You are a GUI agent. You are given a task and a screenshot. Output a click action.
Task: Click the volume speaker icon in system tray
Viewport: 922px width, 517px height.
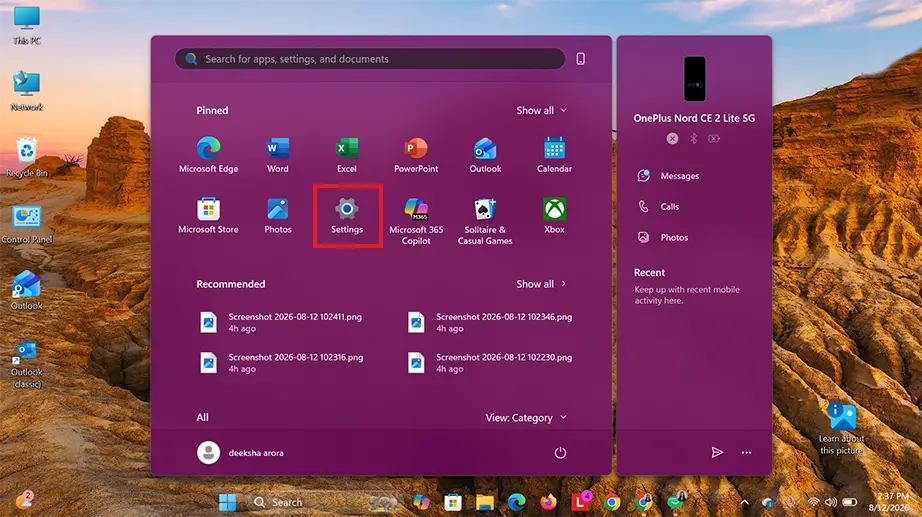click(x=831, y=502)
